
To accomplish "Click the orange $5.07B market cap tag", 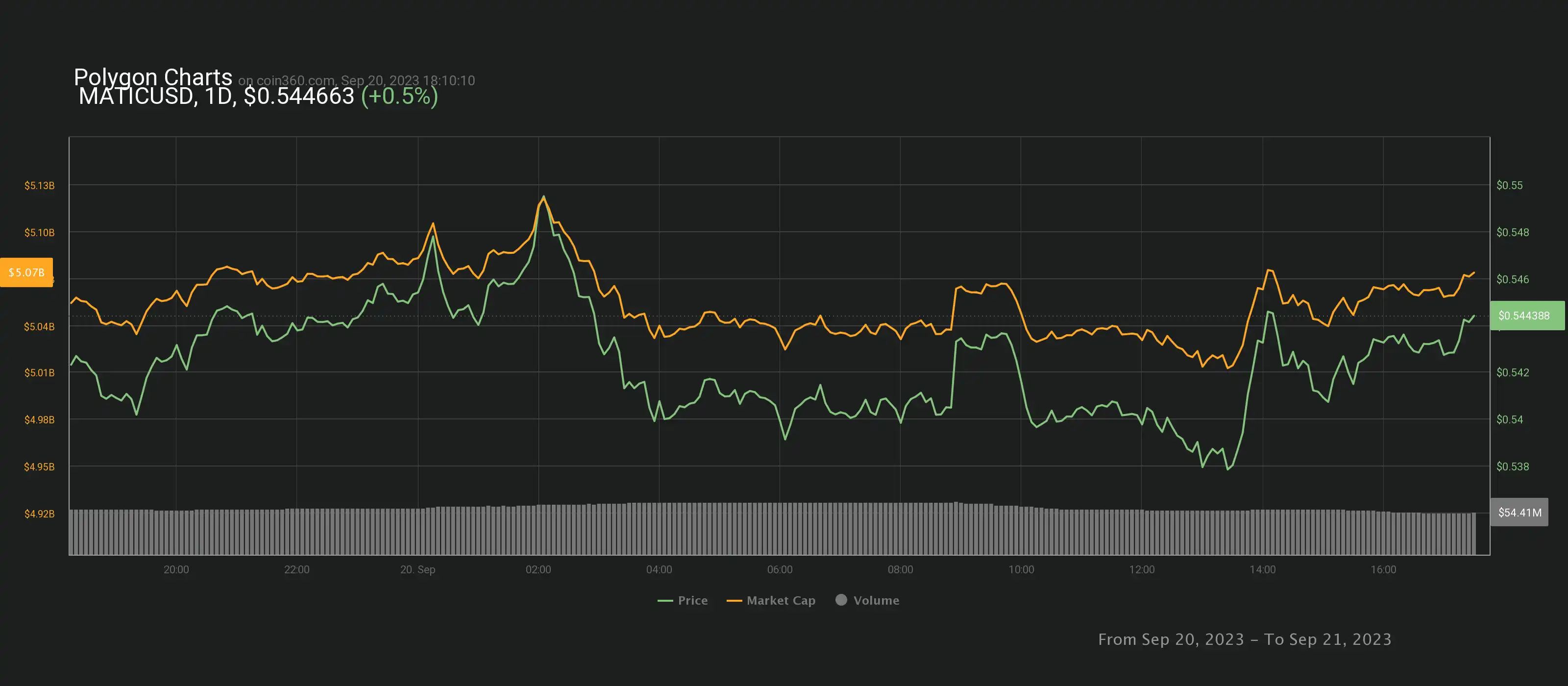I will click(27, 272).
